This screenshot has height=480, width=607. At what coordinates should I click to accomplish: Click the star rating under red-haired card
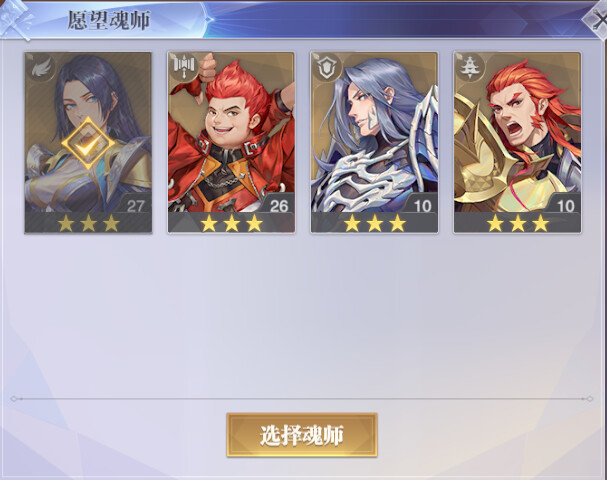pos(231,223)
